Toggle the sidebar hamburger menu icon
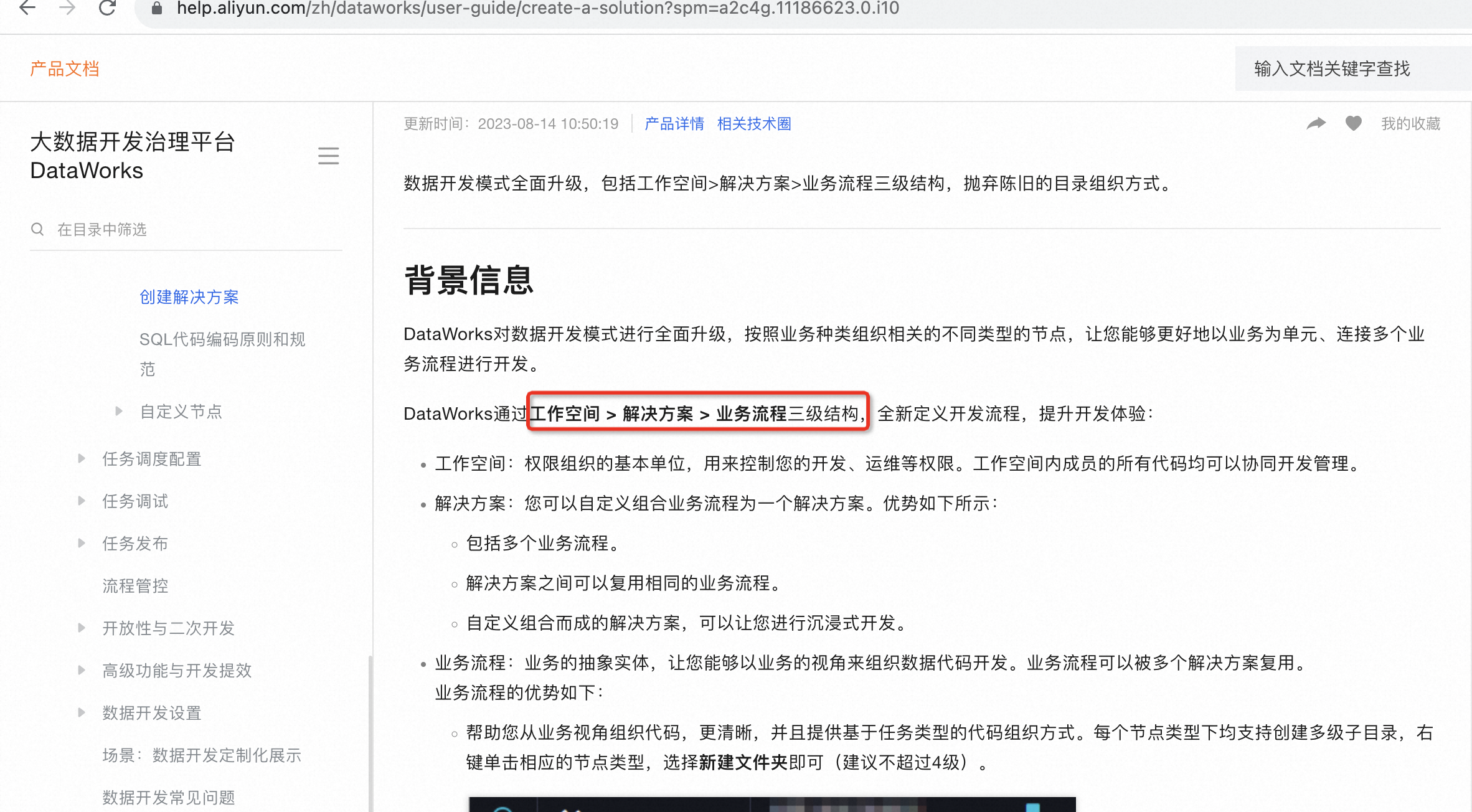Viewport: 1472px width, 812px height. click(x=328, y=156)
